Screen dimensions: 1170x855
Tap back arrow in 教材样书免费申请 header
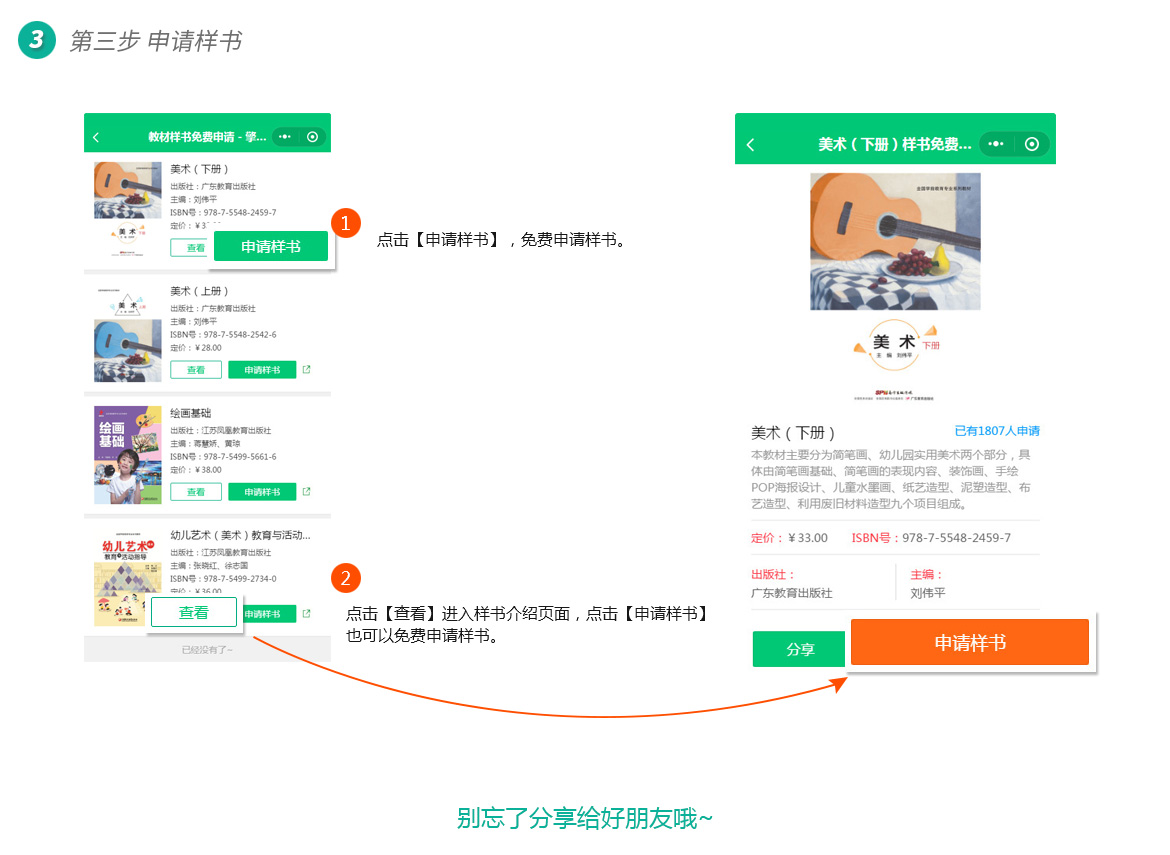tap(96, 137)
